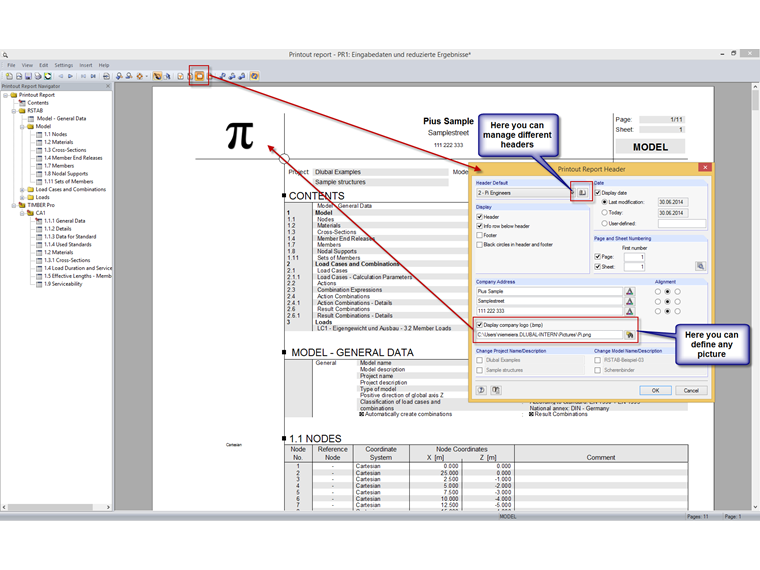
Task: Click the magnifier preview icon beside Sheet number
Action: [x=700, y=266]
